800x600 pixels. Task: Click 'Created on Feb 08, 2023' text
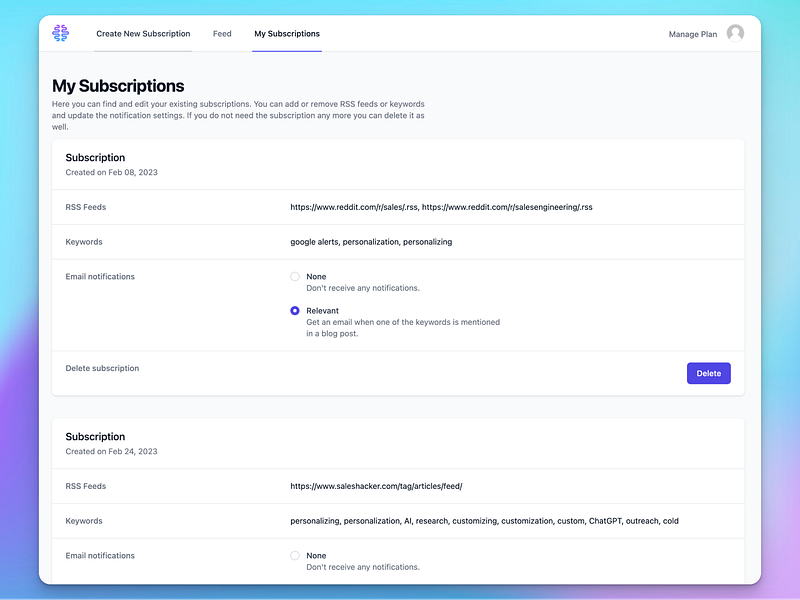tap(111, 172)
